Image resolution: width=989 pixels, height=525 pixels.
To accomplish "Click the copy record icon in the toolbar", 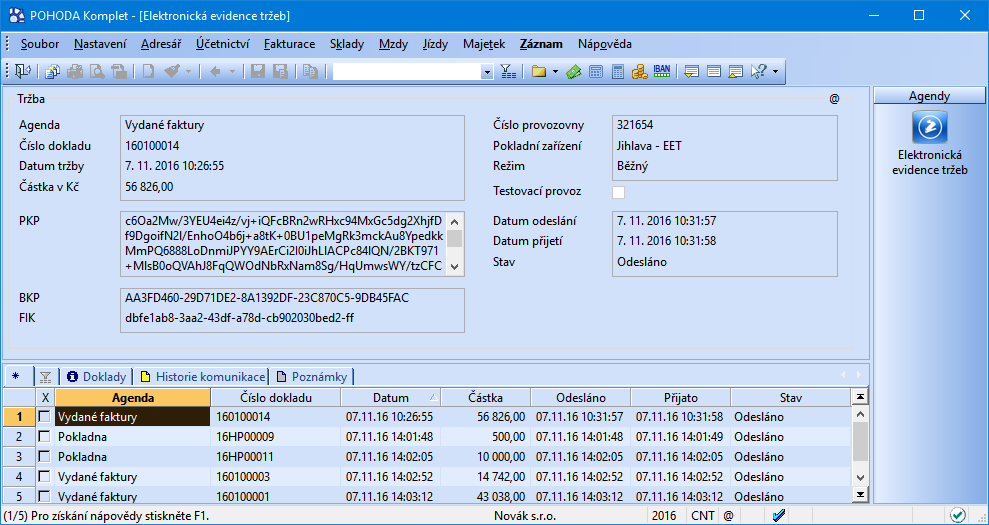I will (310, 72).
